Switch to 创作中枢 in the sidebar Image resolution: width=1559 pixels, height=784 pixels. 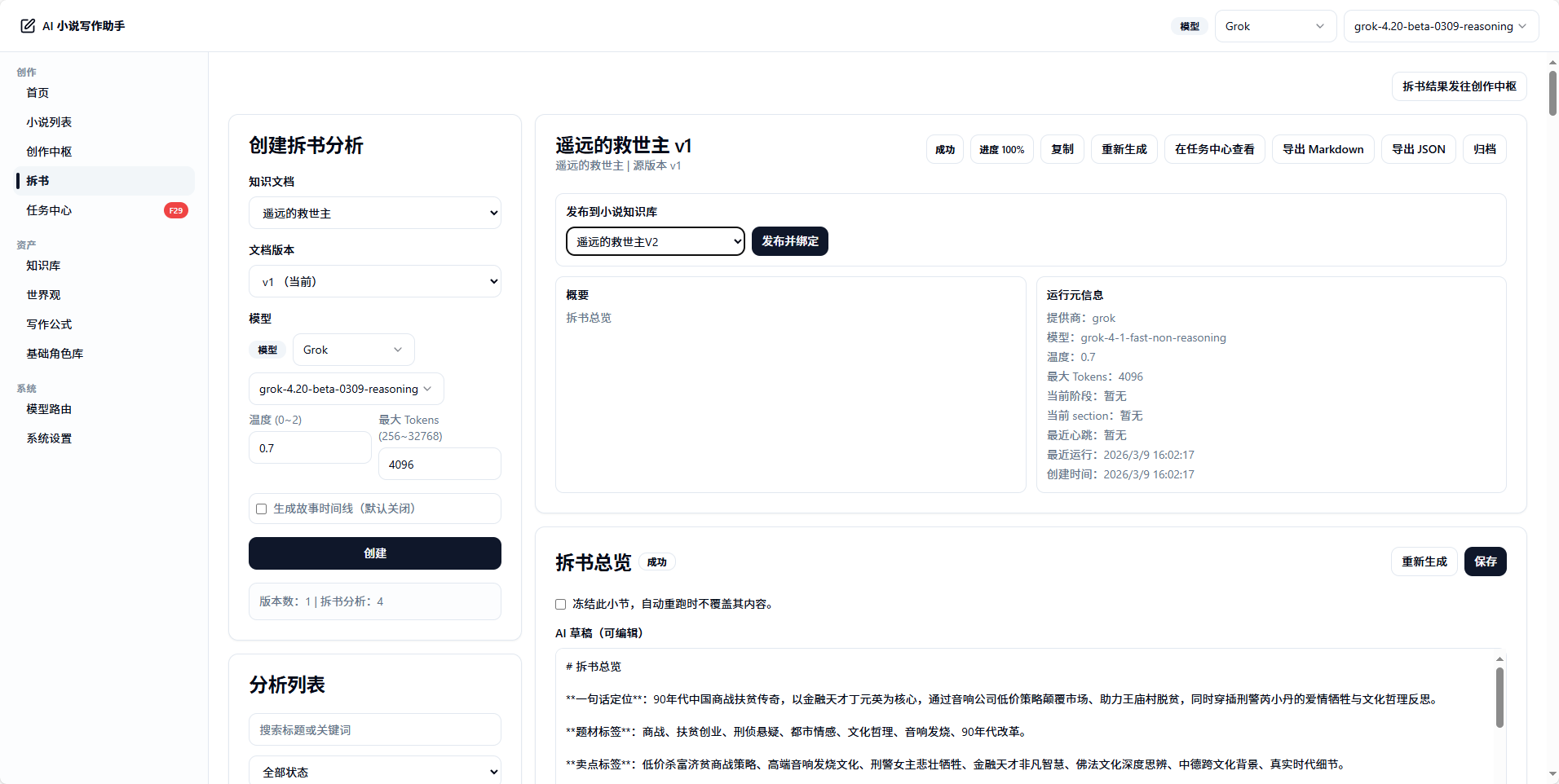click(49, 151)
